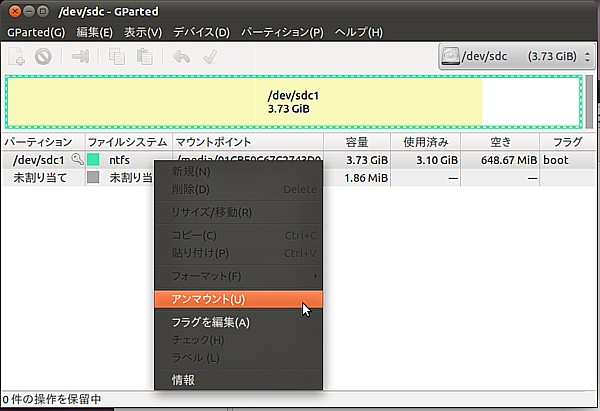Click the 3.73 GiB size cell of sdc1
The width and height of the screenshot is (600, 411).
click(x=367, y=160)
